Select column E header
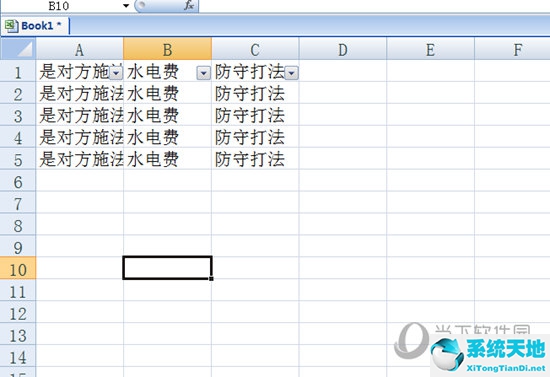Screen dimensions: 550x377 click(430, 49)
